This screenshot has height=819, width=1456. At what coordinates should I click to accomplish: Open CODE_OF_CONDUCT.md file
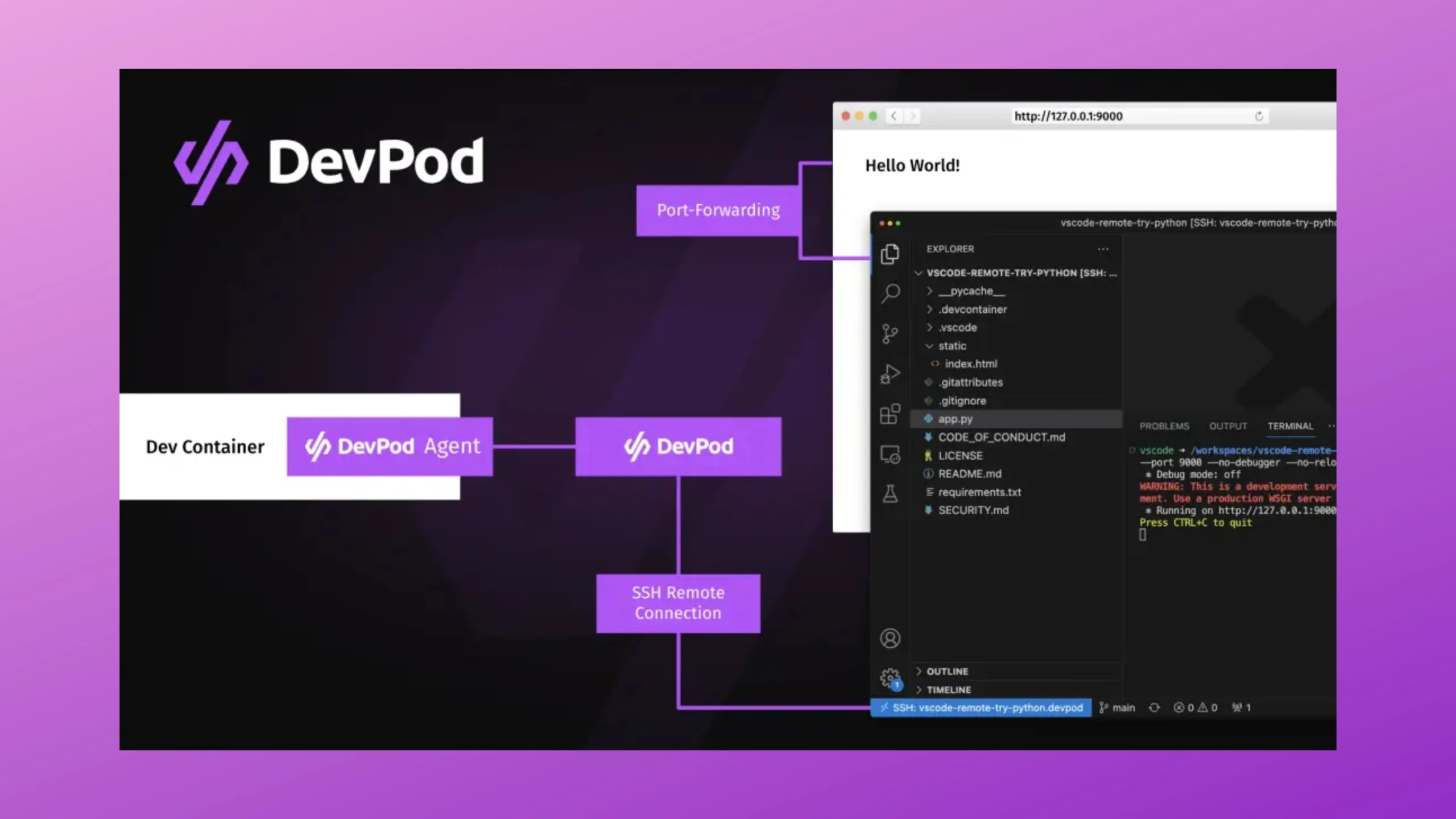(1016, 437)
